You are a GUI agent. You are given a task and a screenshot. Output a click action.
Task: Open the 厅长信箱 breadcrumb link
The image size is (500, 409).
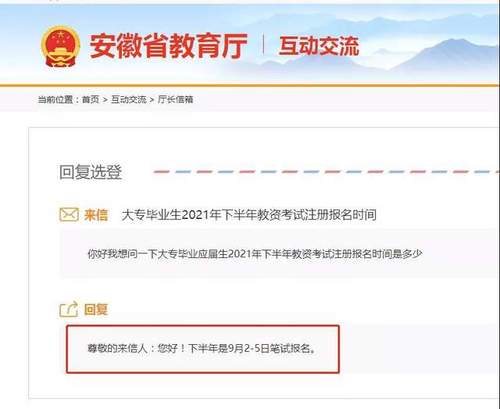pos(175,99)
